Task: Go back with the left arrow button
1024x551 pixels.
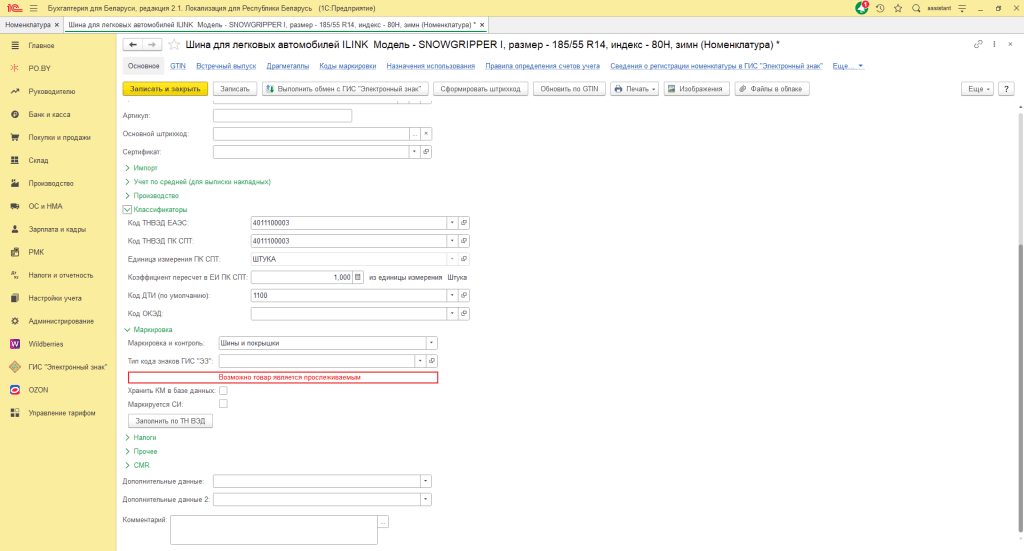Action: pyautogui.click(x=133, y=45)
